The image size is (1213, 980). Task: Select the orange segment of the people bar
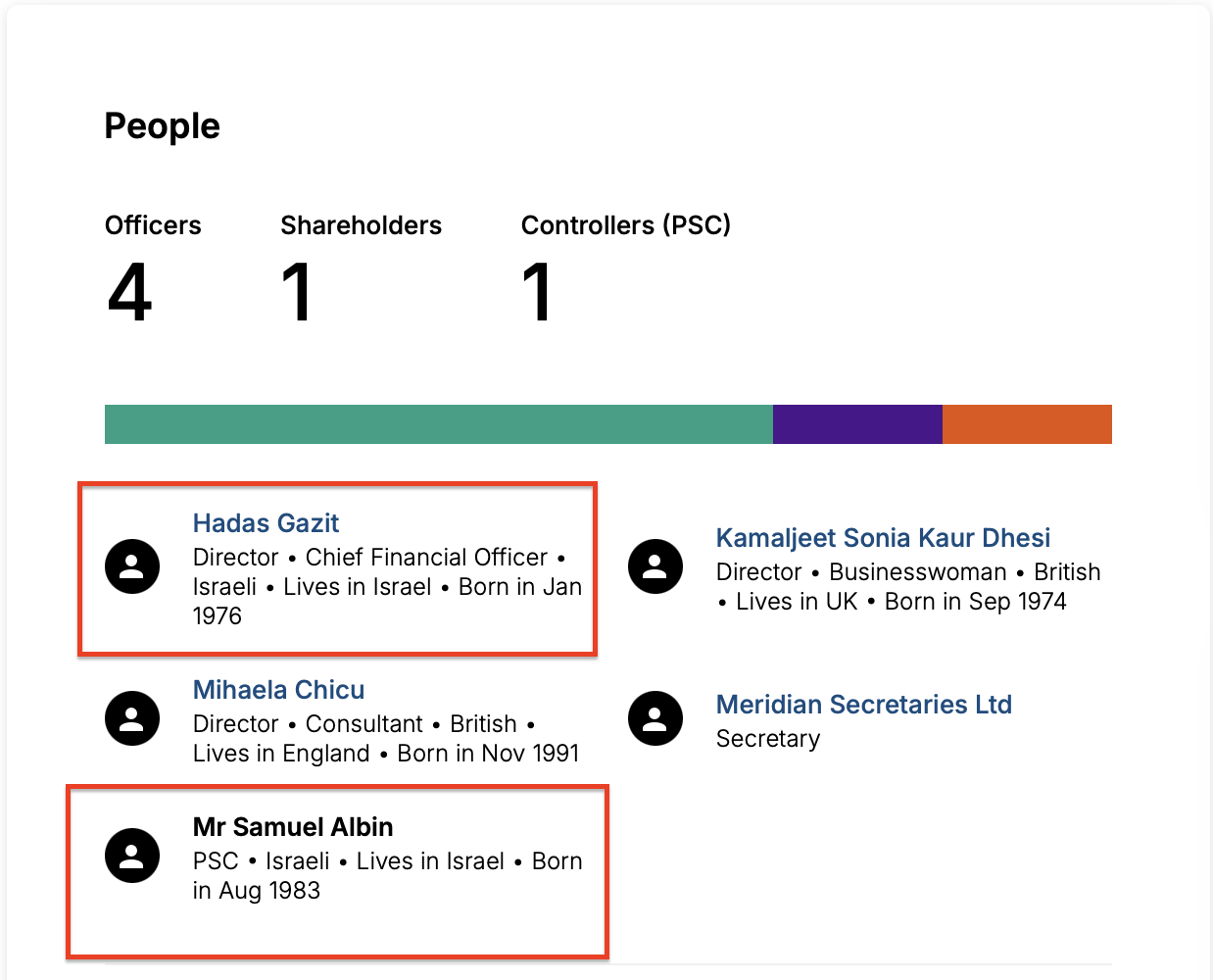point(1027,424)
